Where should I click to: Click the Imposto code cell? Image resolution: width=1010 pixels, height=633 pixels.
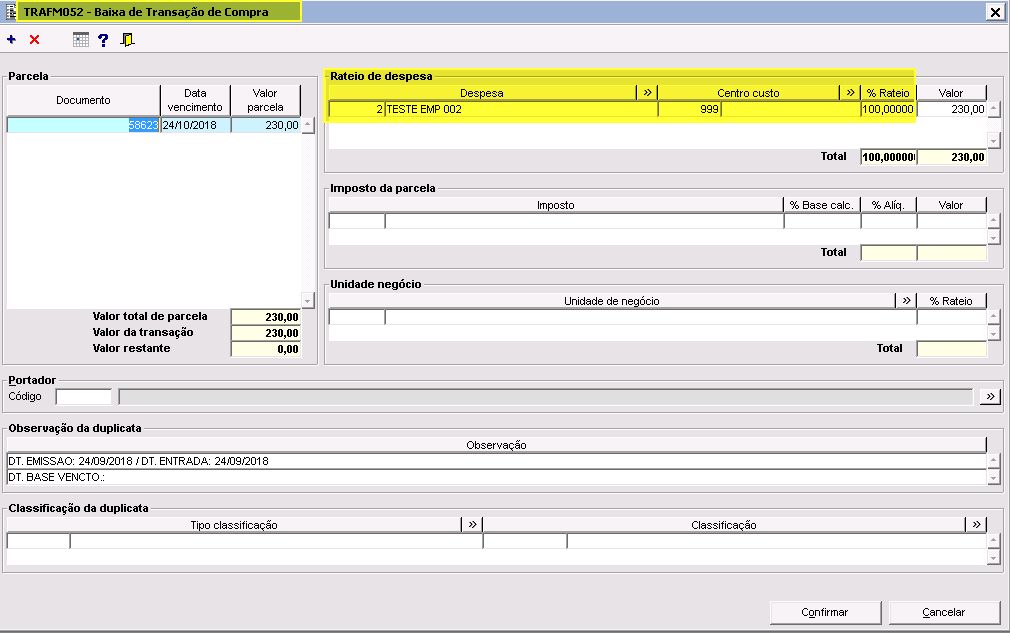[357, 221]
